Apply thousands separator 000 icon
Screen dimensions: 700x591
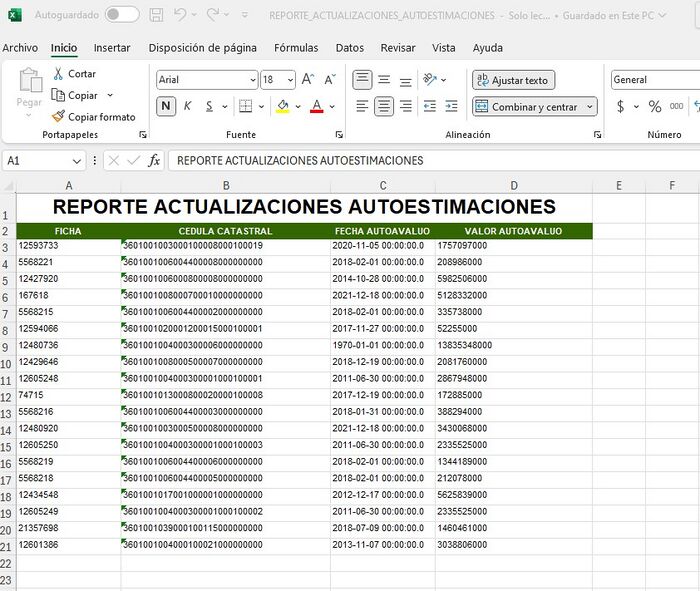(x=676, y=106)
